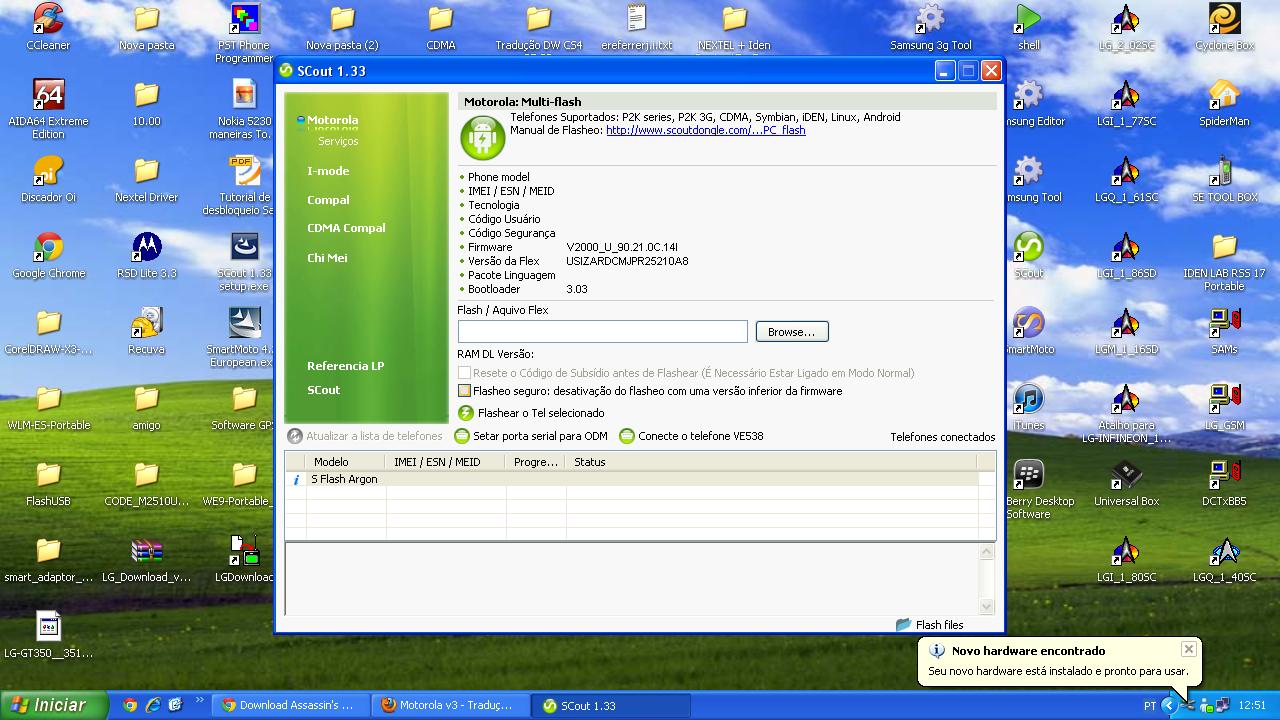Click Internet Explorer quick launch icon
Screen dimensions: 1280x720
coord(153,705)
